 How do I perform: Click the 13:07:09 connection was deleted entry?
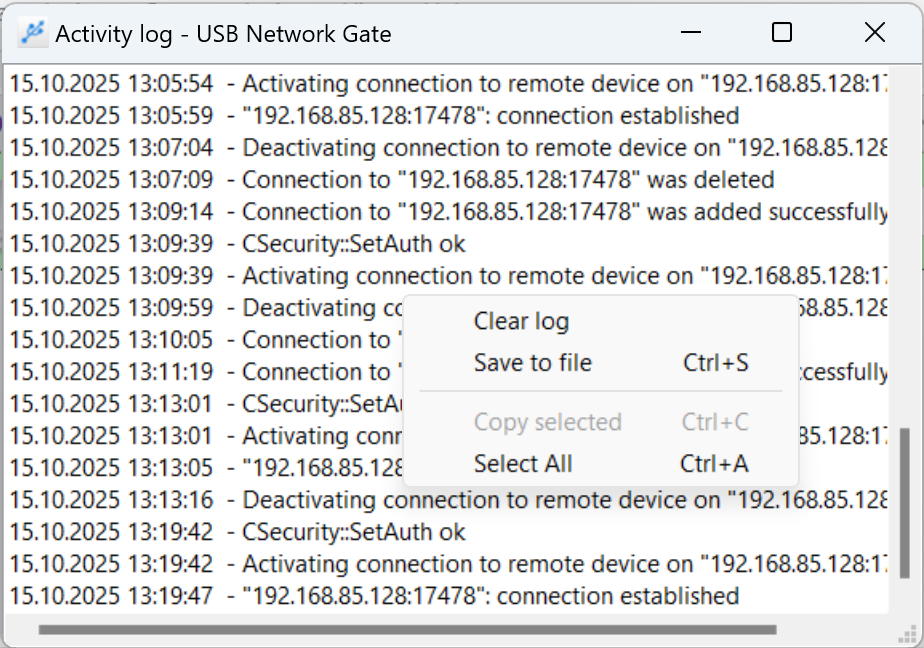point(392,180)
